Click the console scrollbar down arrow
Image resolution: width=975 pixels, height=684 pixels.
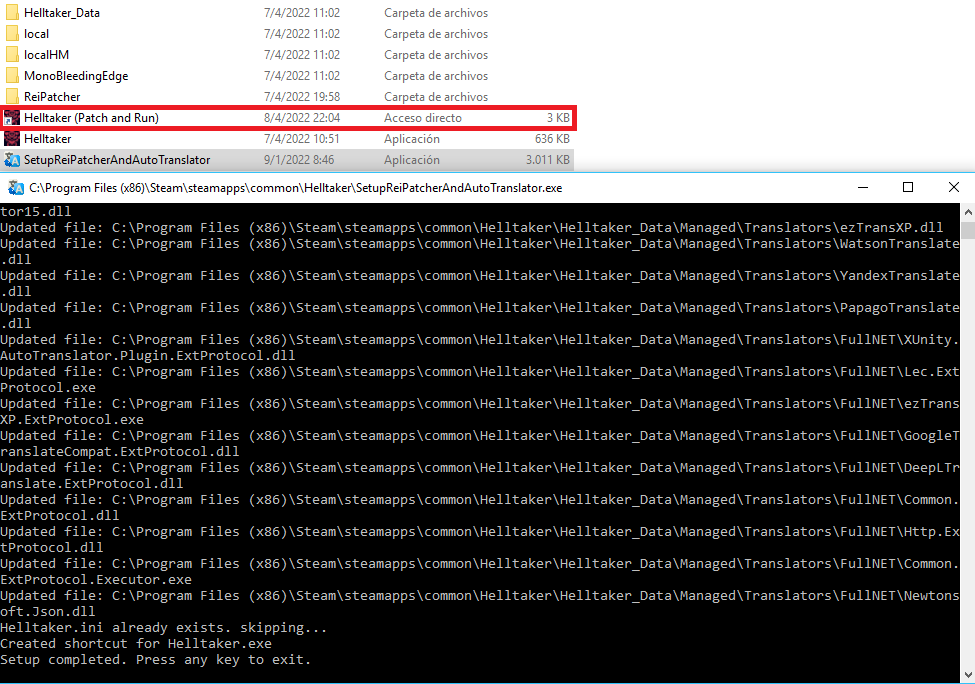968,675
